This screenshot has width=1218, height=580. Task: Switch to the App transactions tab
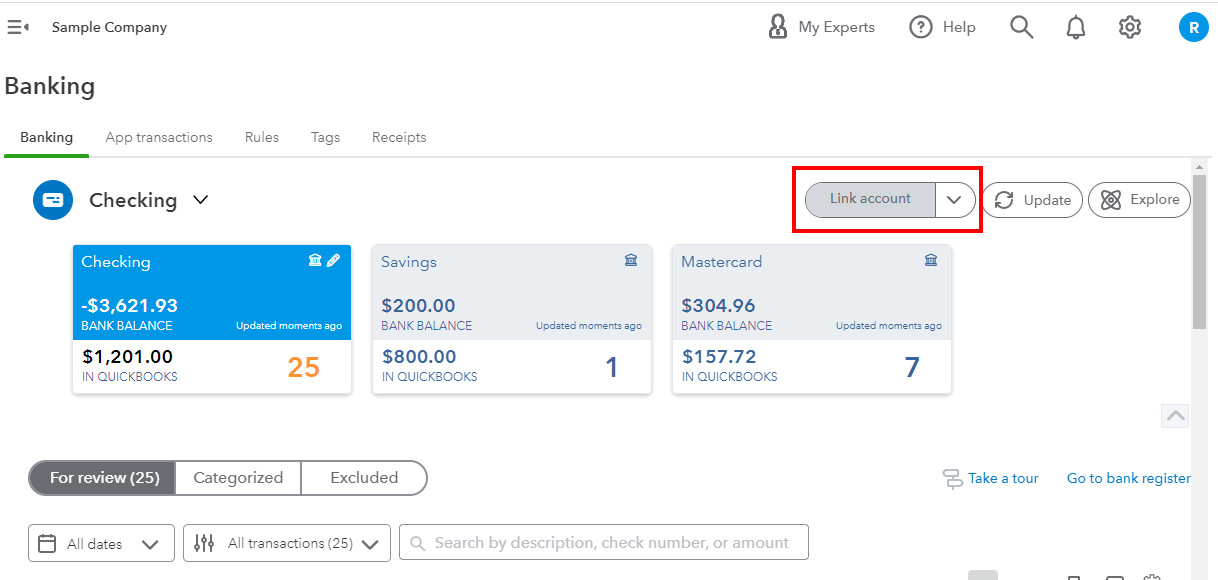(159, 137)
